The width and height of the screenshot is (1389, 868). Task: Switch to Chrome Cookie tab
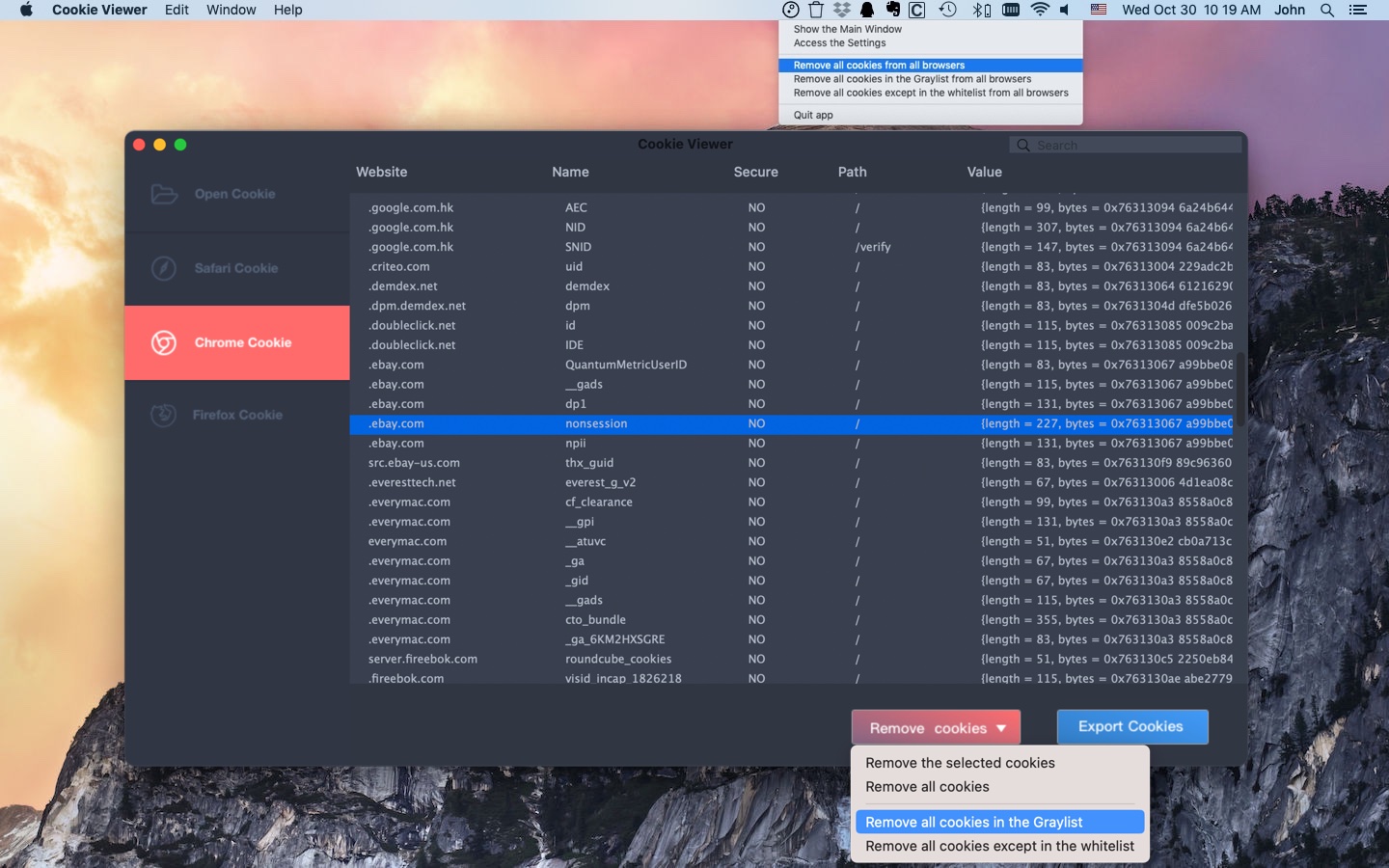(x=237, y=342)
